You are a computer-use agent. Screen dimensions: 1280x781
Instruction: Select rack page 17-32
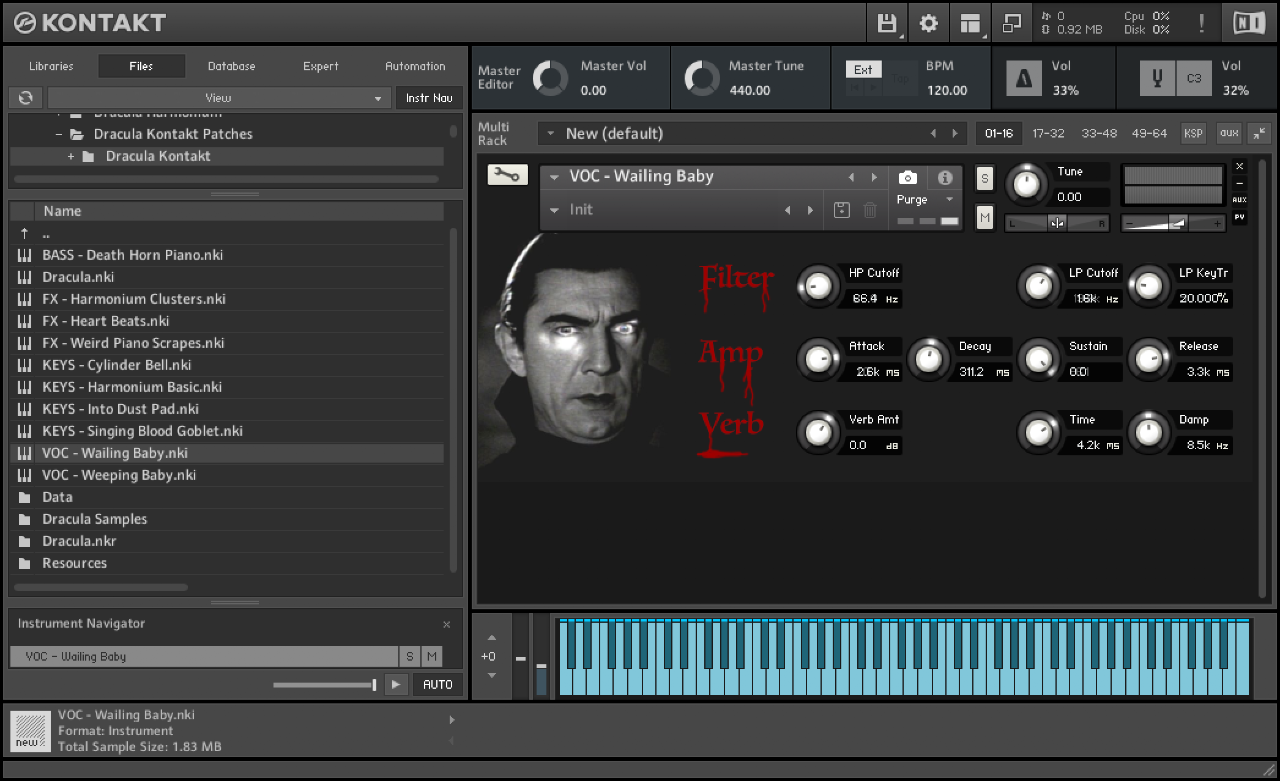point(1048,133)
